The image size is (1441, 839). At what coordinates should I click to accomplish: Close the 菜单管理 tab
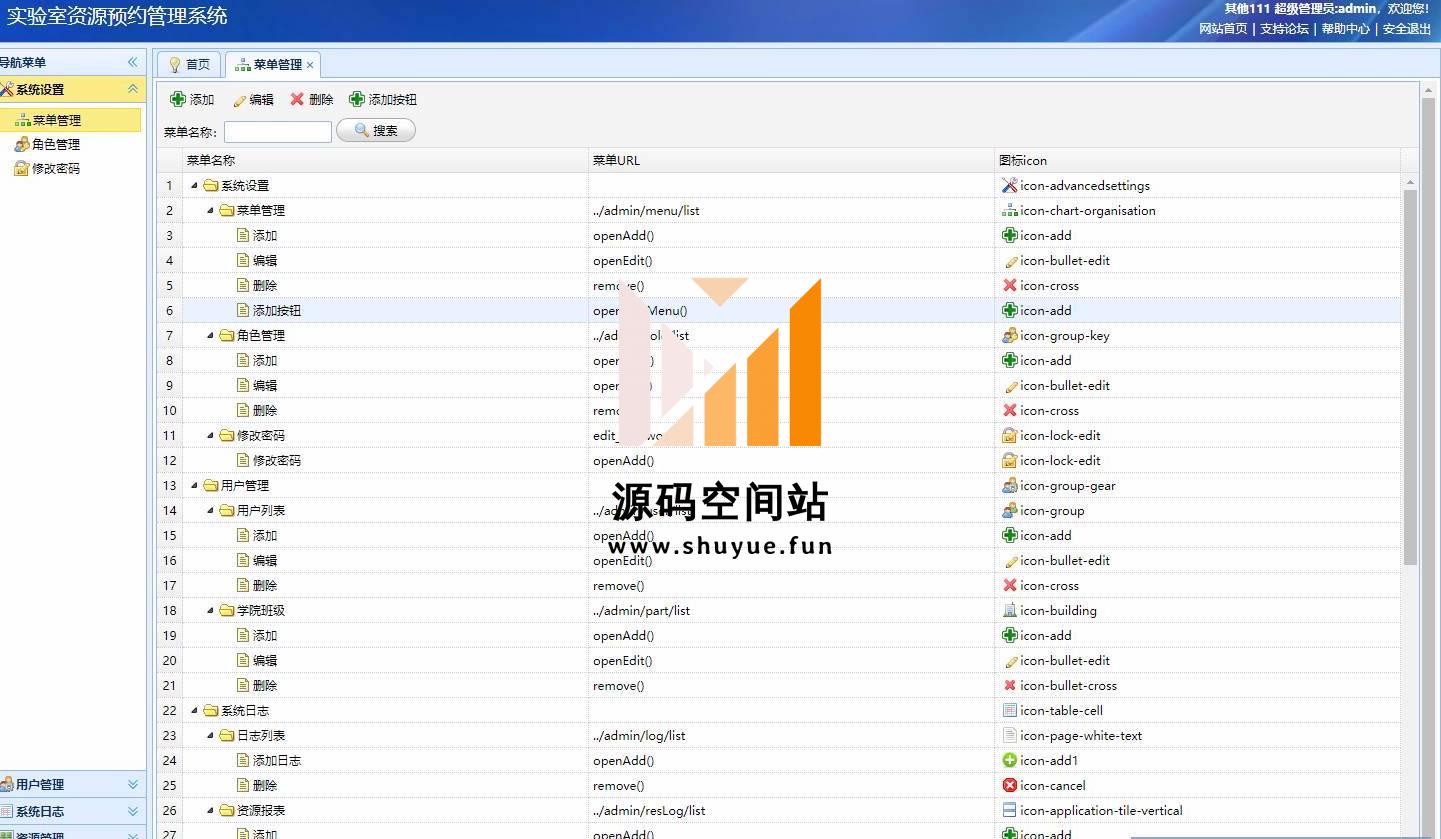coord(310,65)
